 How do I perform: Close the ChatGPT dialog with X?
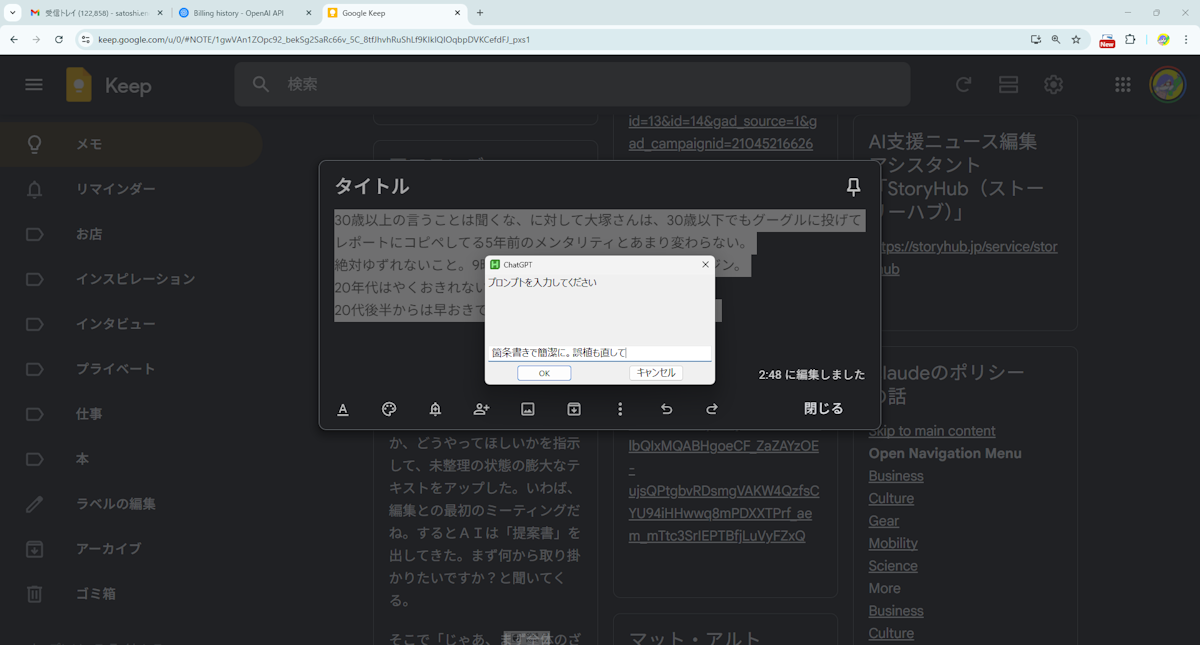[705, 265]
